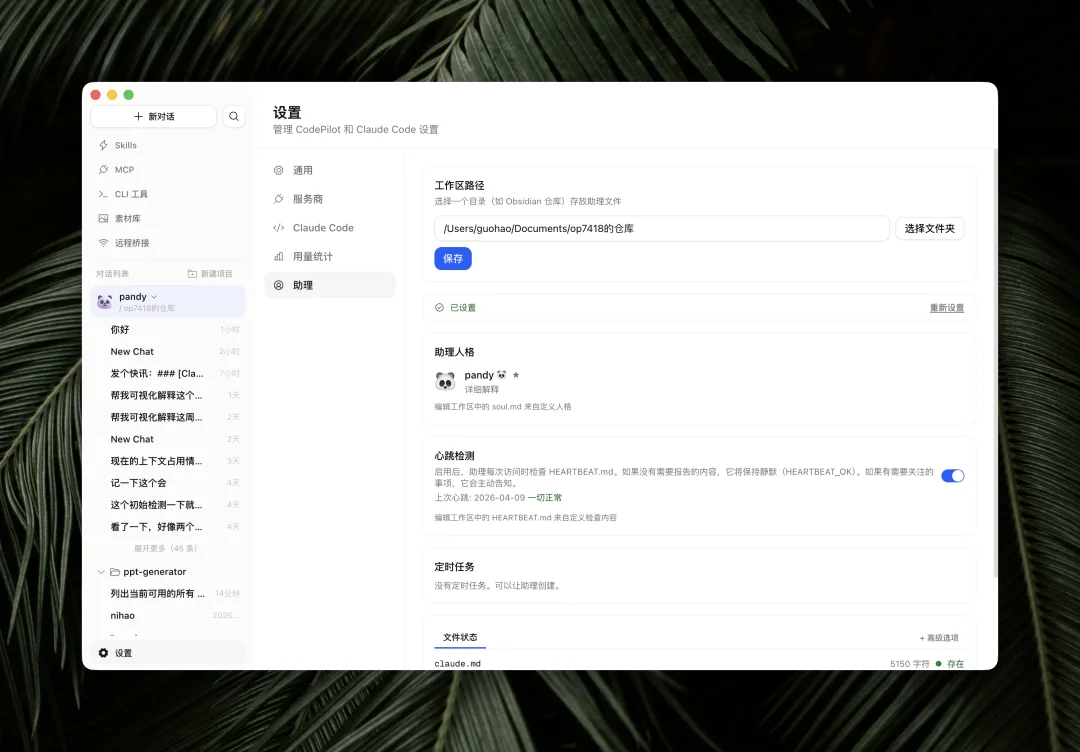
Task: Collapse the ppt-generator project group
Action: [x=100, y=571]
